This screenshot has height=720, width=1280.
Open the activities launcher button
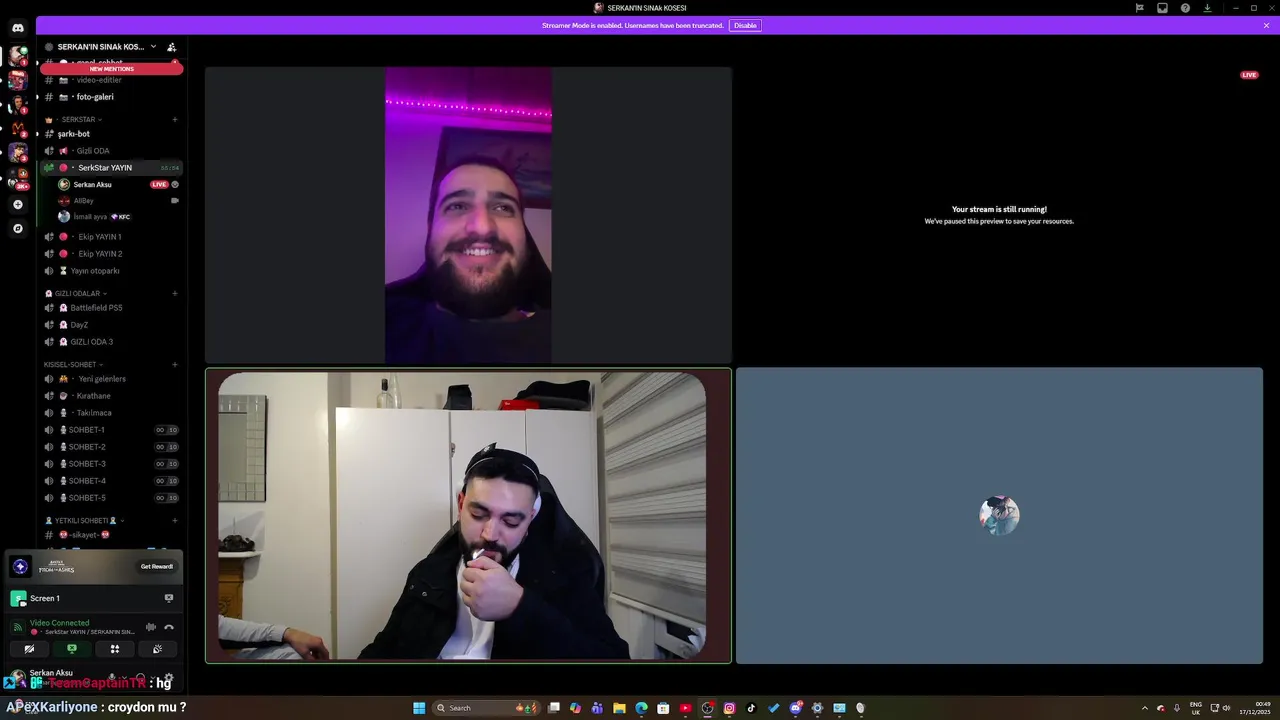[x=115, y=649]
